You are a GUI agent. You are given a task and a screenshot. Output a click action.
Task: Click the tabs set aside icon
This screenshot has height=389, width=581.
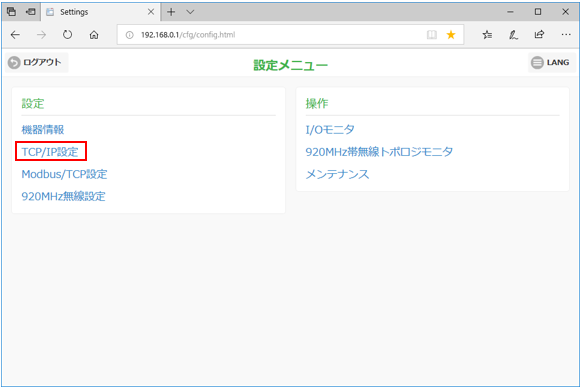click(x=11, y=12)
